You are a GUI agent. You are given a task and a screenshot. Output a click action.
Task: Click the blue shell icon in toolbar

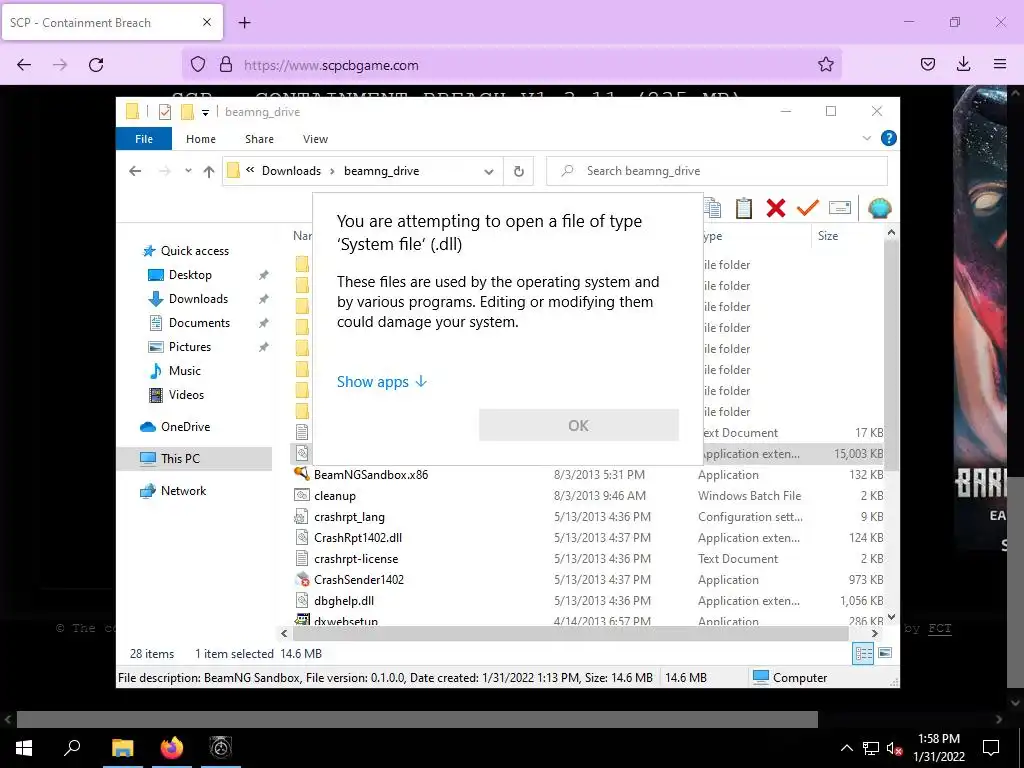click(x=880, y=208)
